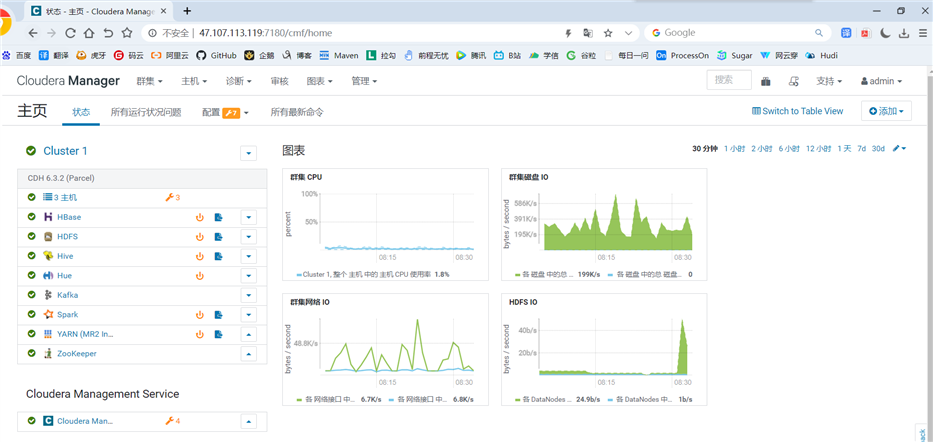Open the HDFS IO chart title
Screen dimensions: 933x442
click(x=523, y=302)
